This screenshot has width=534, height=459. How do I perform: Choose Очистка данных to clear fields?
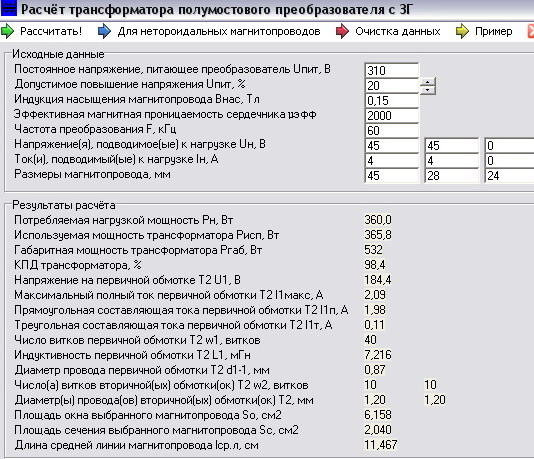(398, 31)
